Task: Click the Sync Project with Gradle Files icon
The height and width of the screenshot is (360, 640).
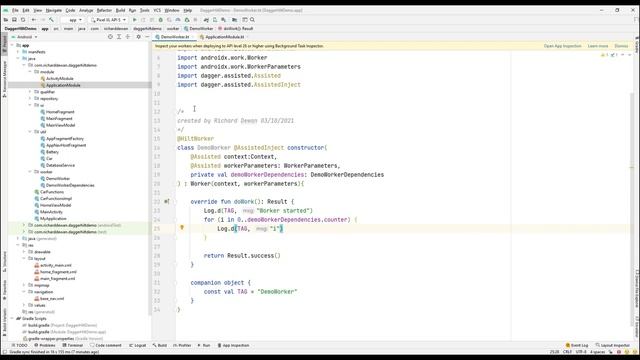Action: click(x=206, y=20)
